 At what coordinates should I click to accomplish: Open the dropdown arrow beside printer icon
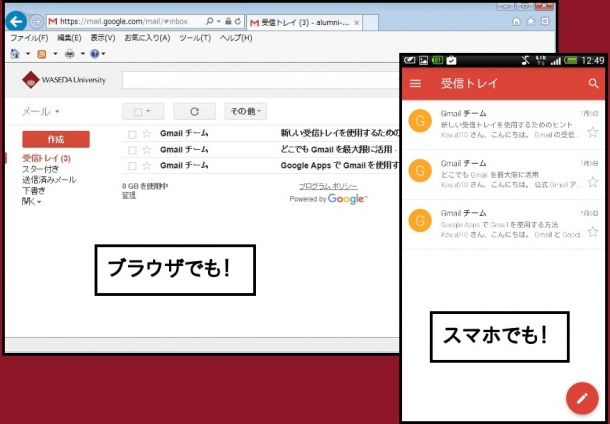[82, 54]
